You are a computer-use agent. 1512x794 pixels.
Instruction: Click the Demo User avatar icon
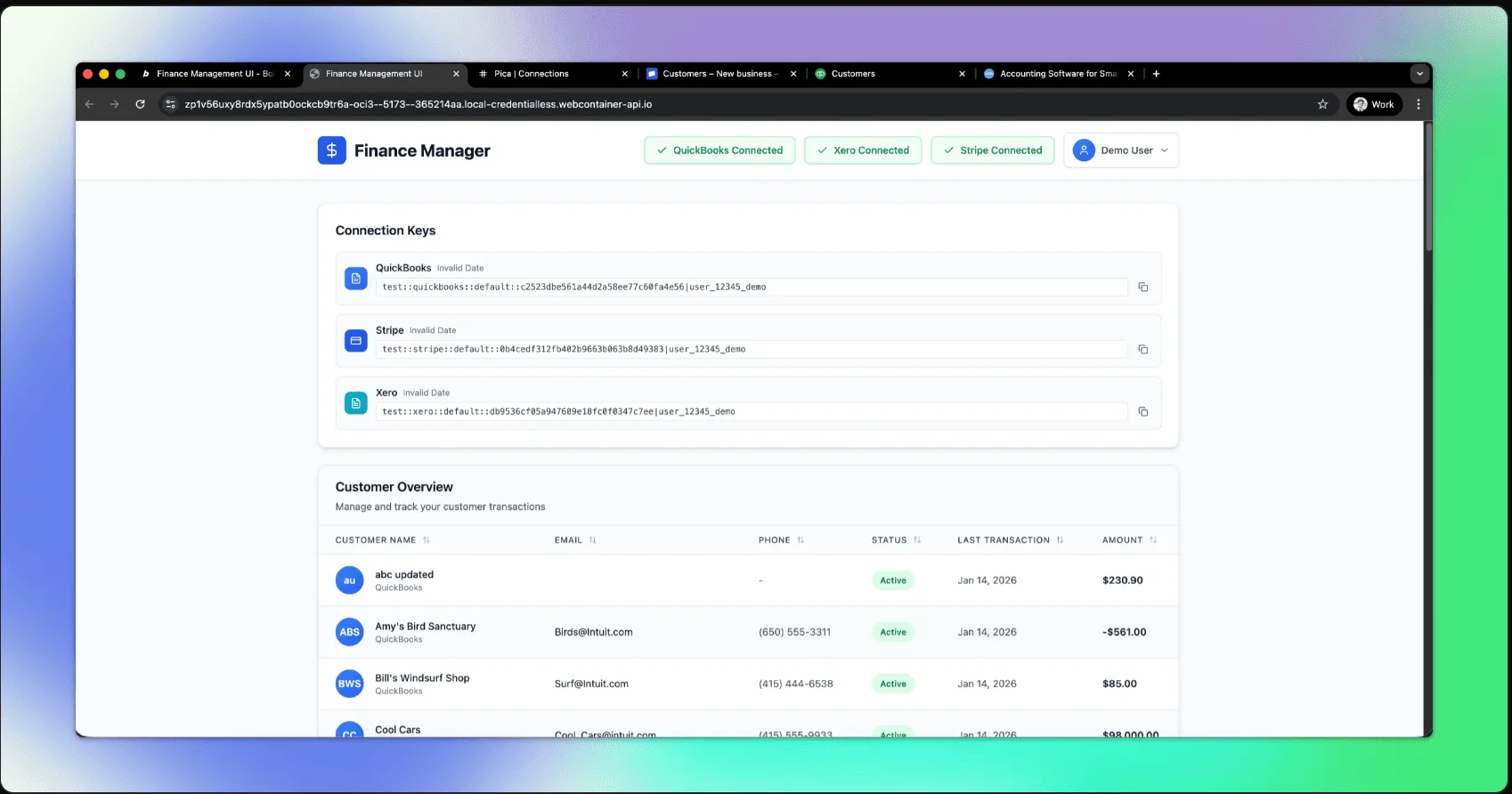(x=1084, y=150)
